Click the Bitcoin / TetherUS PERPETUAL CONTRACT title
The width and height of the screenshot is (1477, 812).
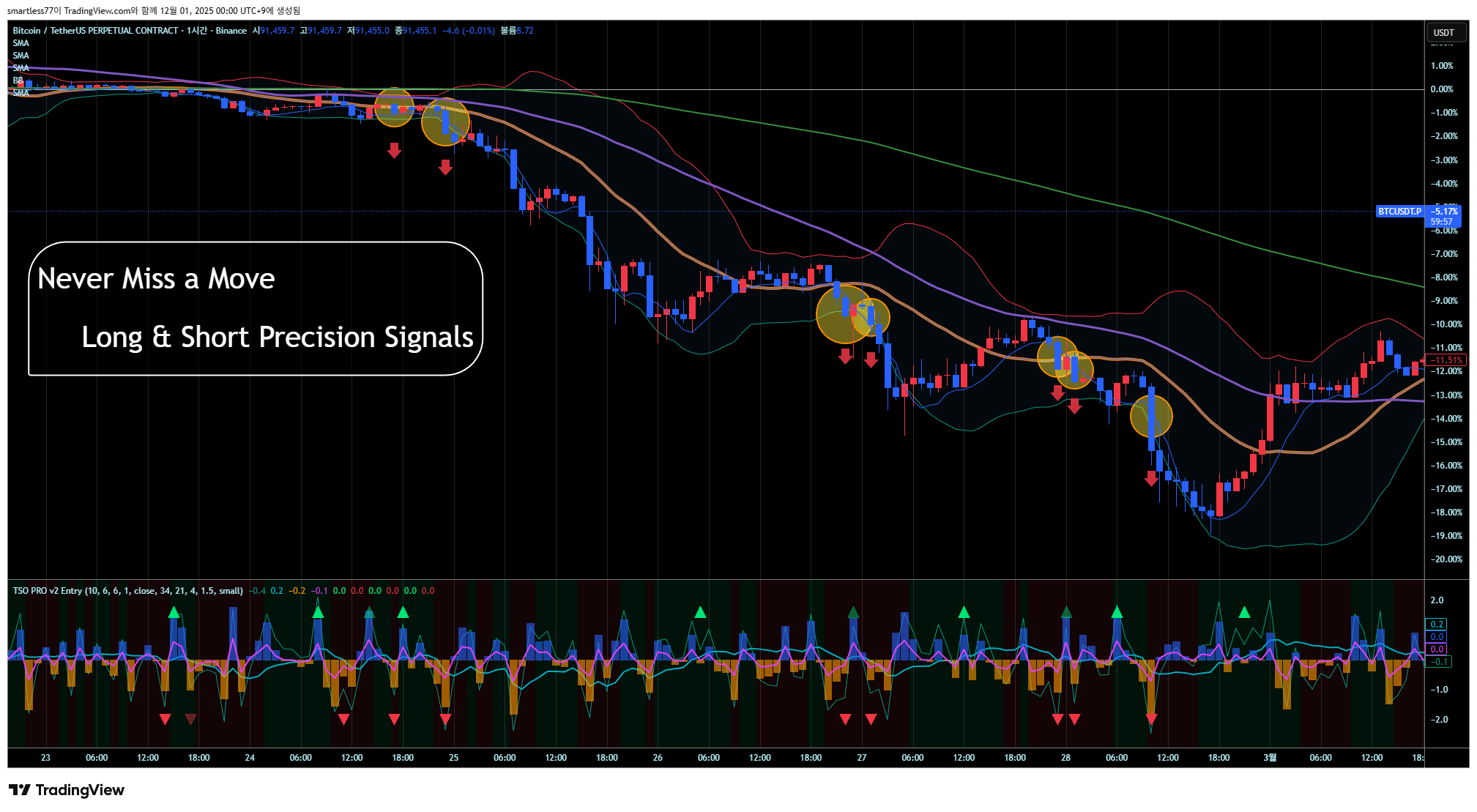[95, 31]
